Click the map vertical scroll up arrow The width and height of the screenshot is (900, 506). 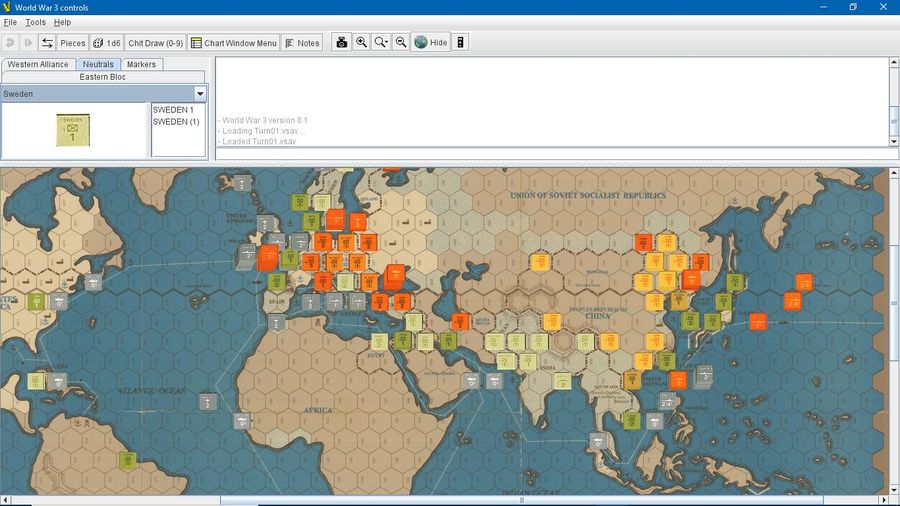(x=894, y=173)
